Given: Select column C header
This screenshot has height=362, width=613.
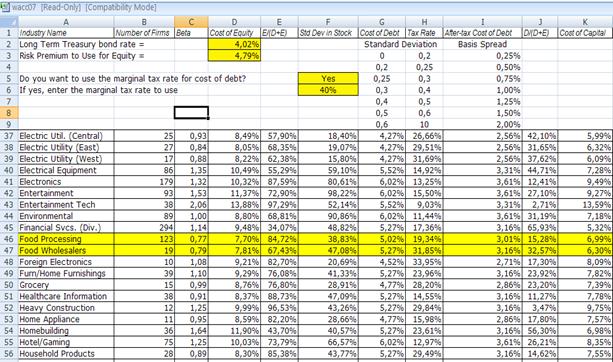Looking at the screenshot, I should click(x=191, y=22).
